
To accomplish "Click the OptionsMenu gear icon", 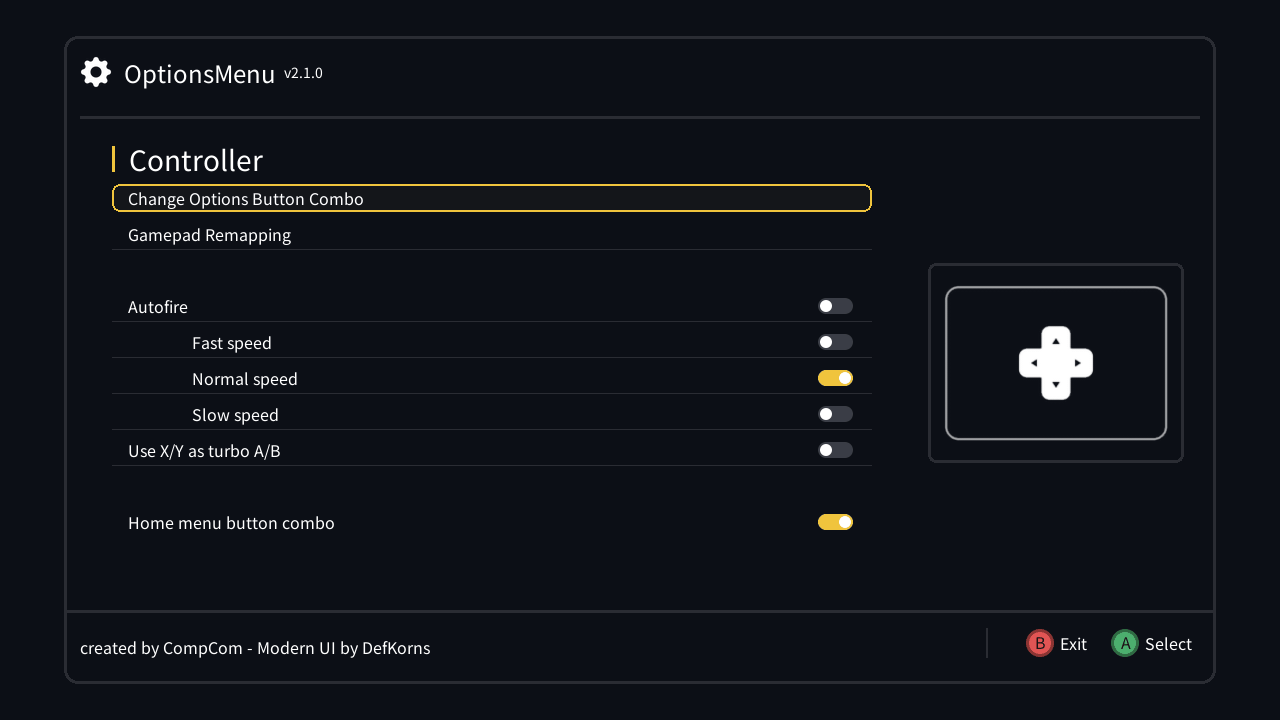I will tap(96, 72).
